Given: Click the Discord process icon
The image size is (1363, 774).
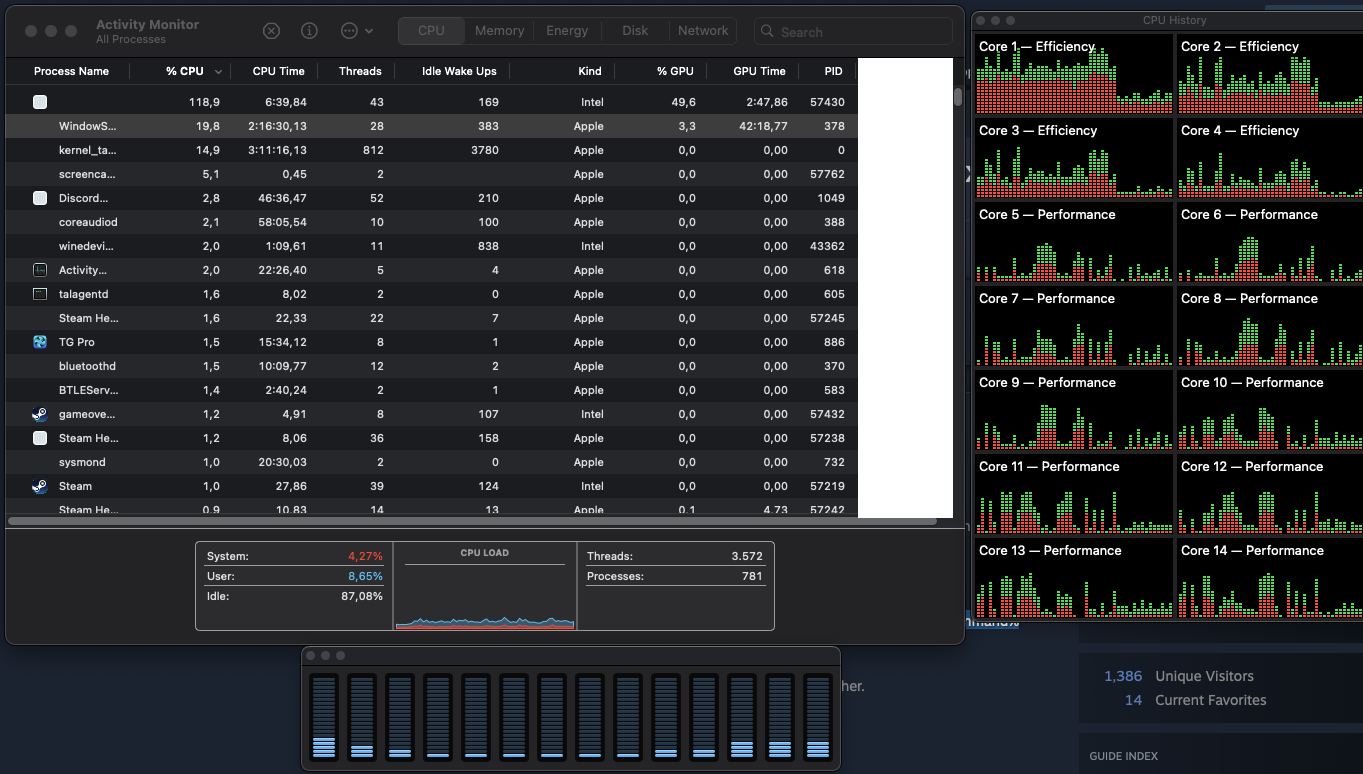Looking at the screenshot, I should coord(40,198).
